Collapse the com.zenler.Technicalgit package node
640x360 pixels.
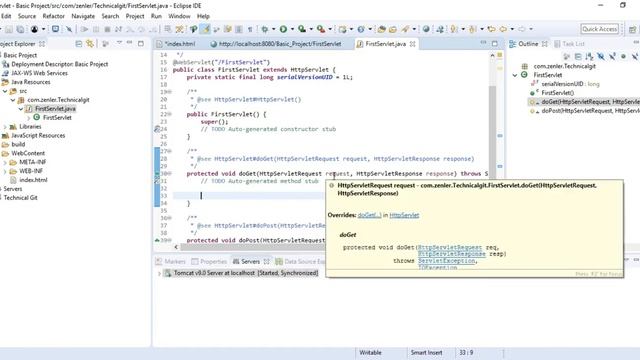(13, 100)
